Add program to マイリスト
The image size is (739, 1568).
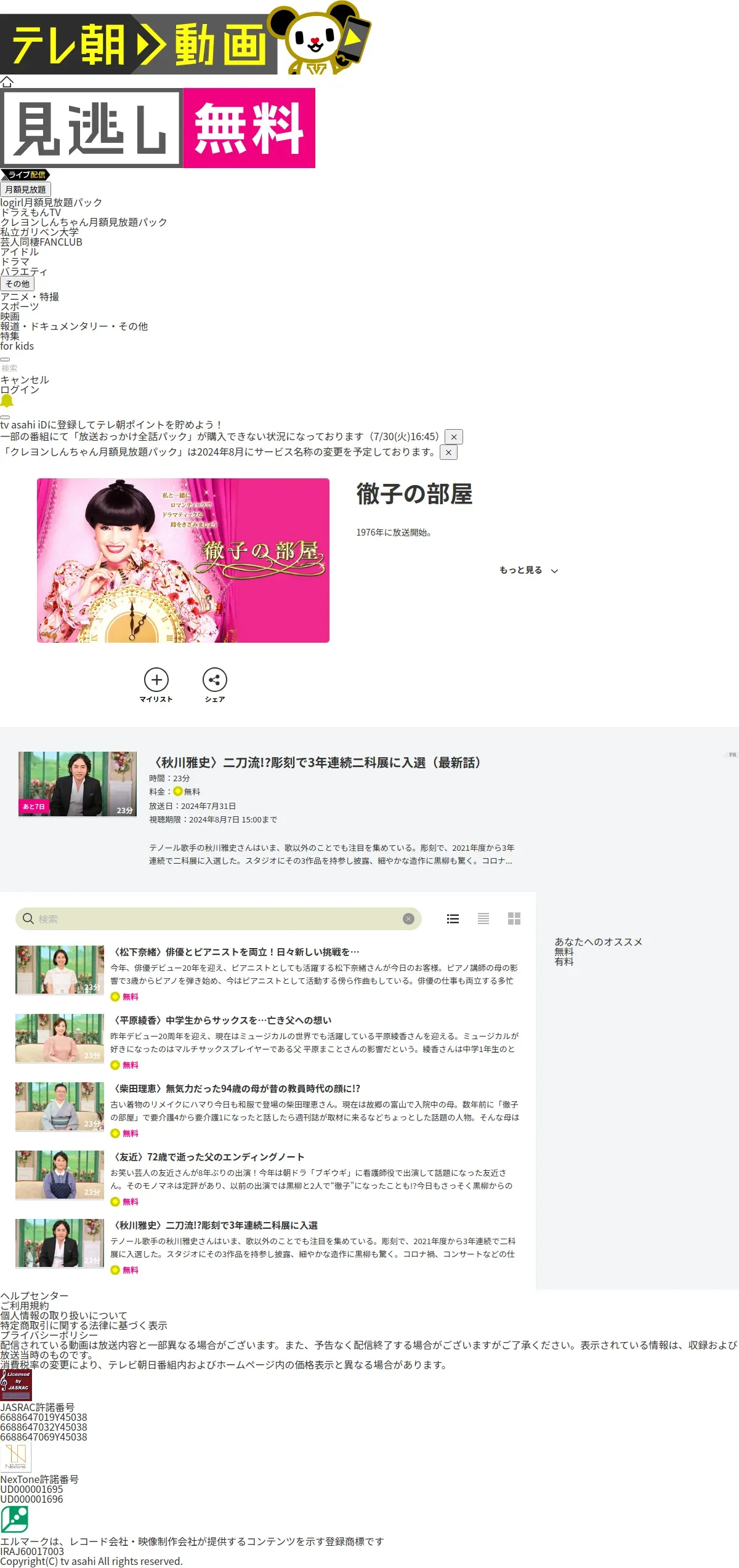click(156, 685)
